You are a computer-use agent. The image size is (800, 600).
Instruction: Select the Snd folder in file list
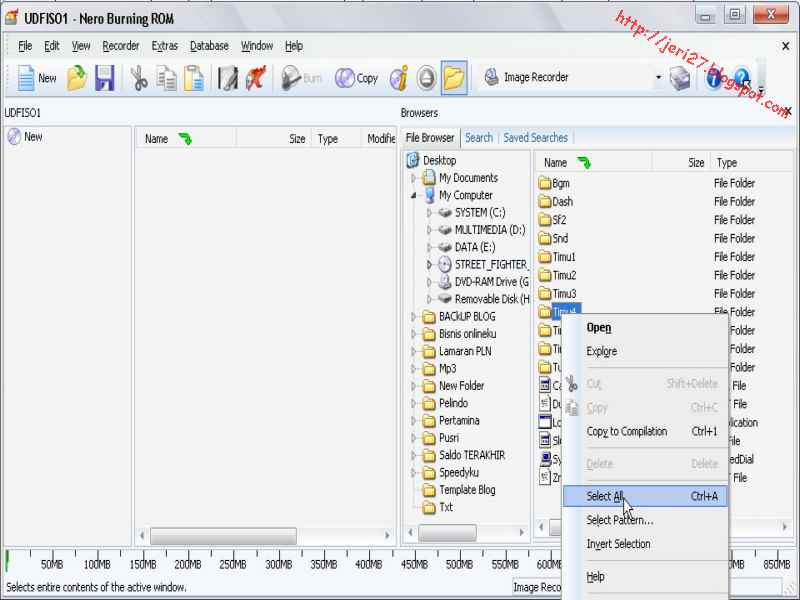click(554, 238)
